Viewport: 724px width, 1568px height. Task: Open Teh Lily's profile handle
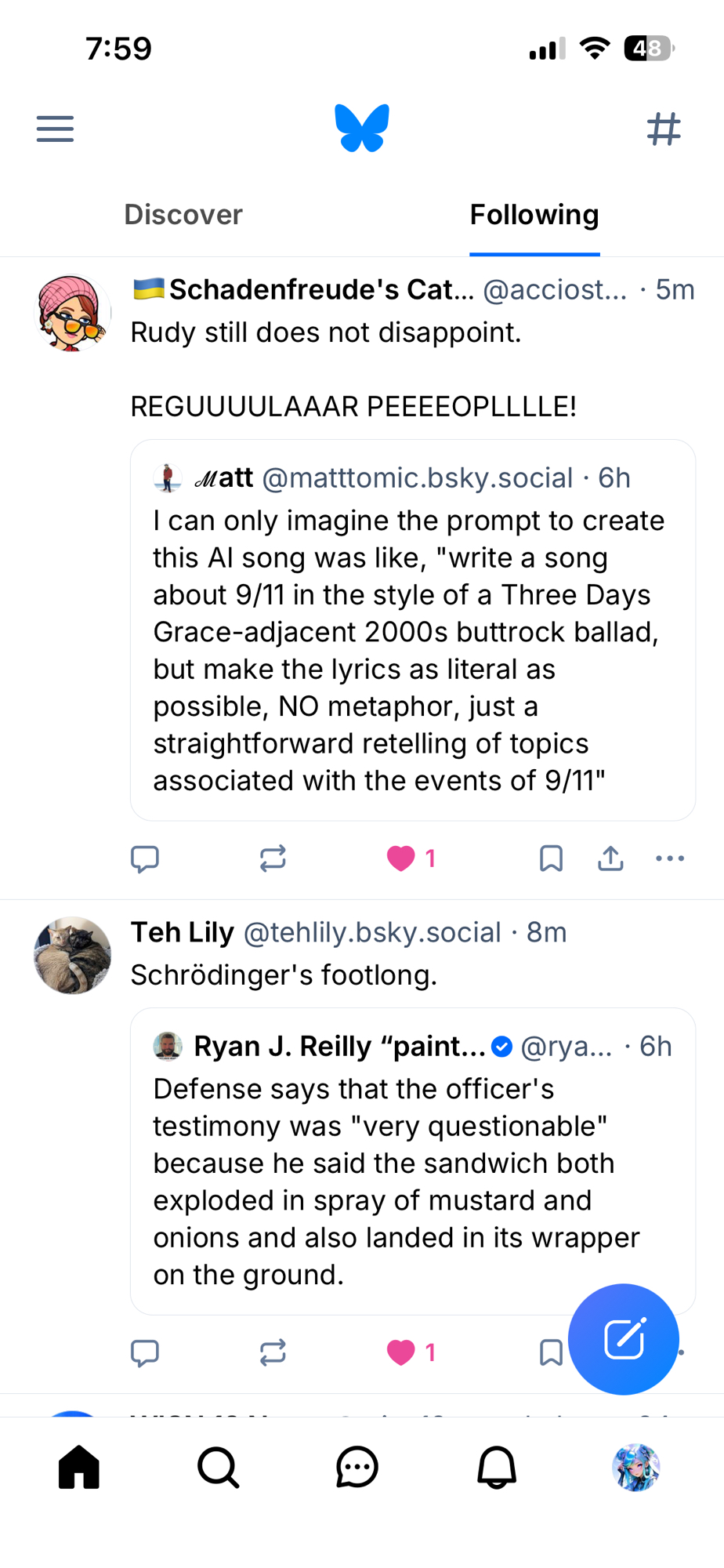click(x=372, y=932)
